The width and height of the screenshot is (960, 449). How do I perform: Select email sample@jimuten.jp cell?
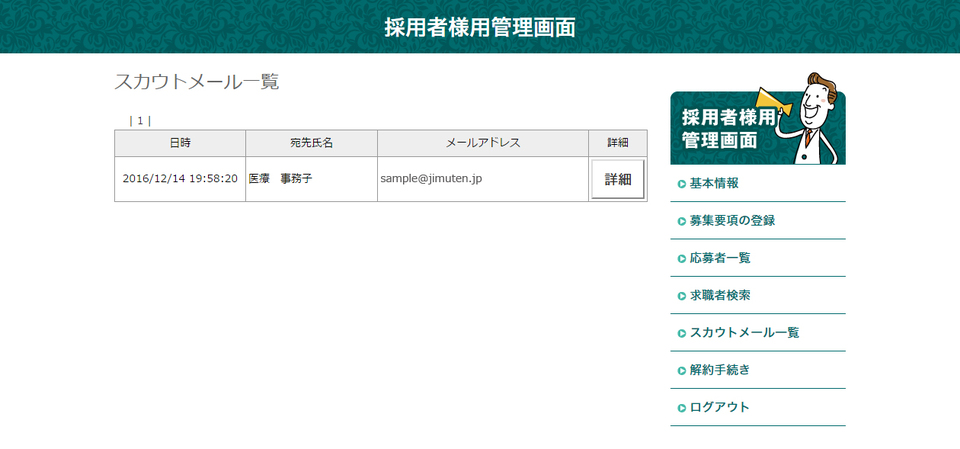(483, 179)
